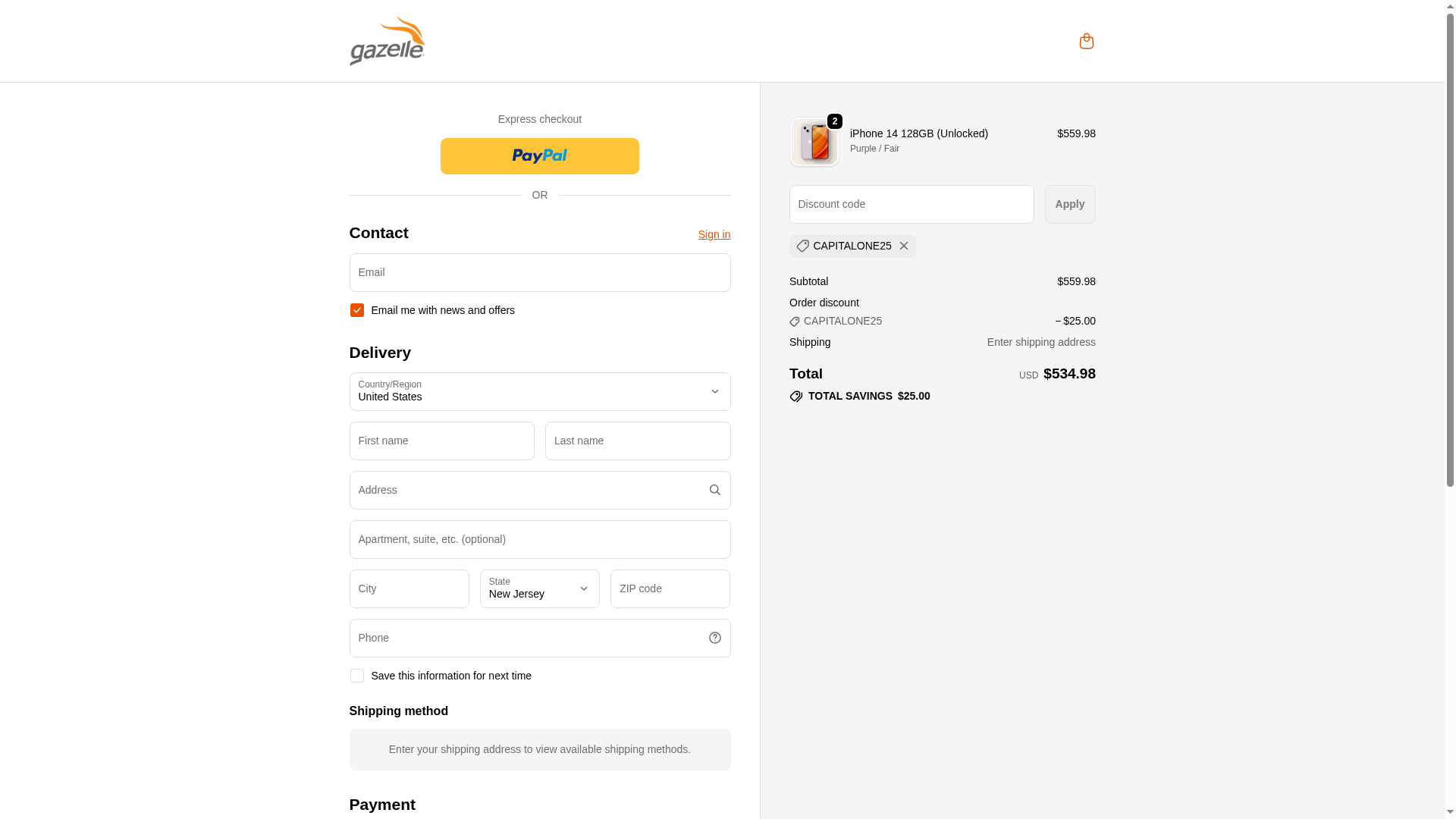Click the address search magnifier icon

[x=714, y=490]
